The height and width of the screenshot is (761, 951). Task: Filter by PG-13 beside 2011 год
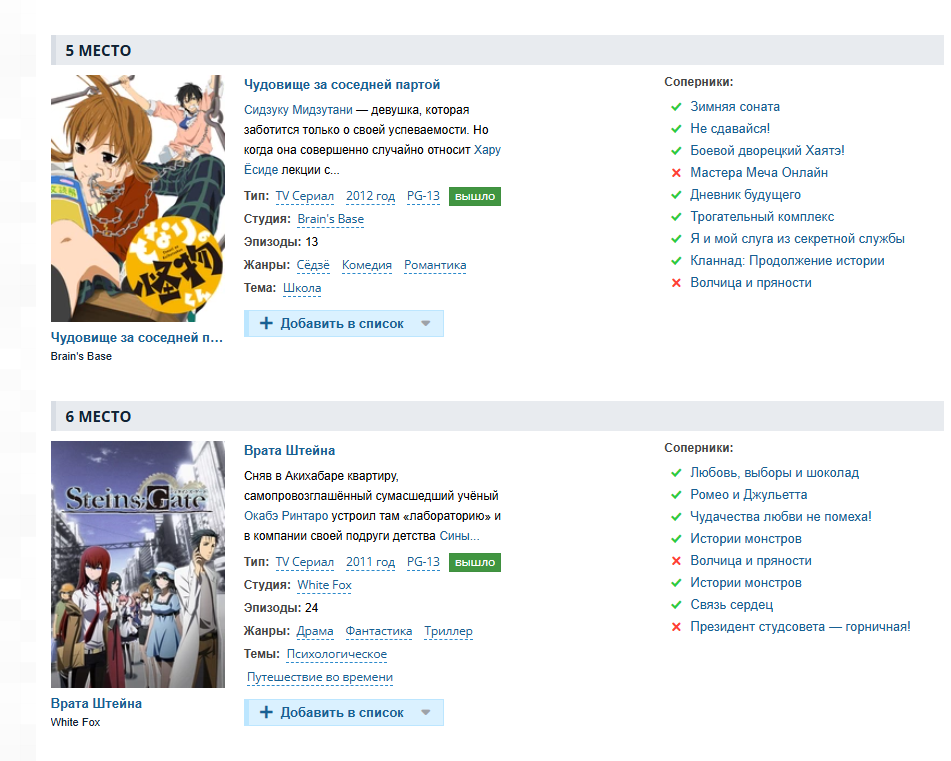click(423, 562)
